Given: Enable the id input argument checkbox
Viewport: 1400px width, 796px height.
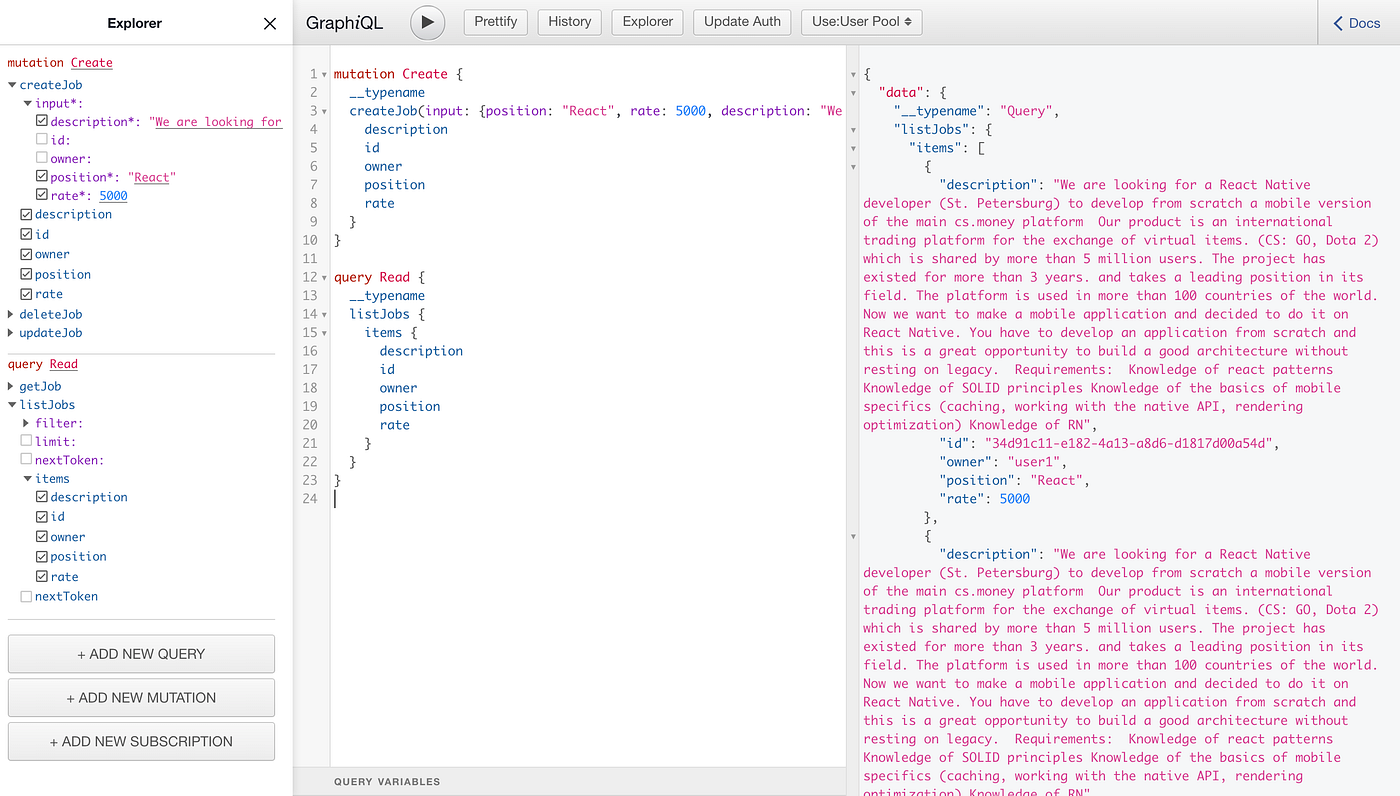Looking at the screenshot, I should pos(42,140).
